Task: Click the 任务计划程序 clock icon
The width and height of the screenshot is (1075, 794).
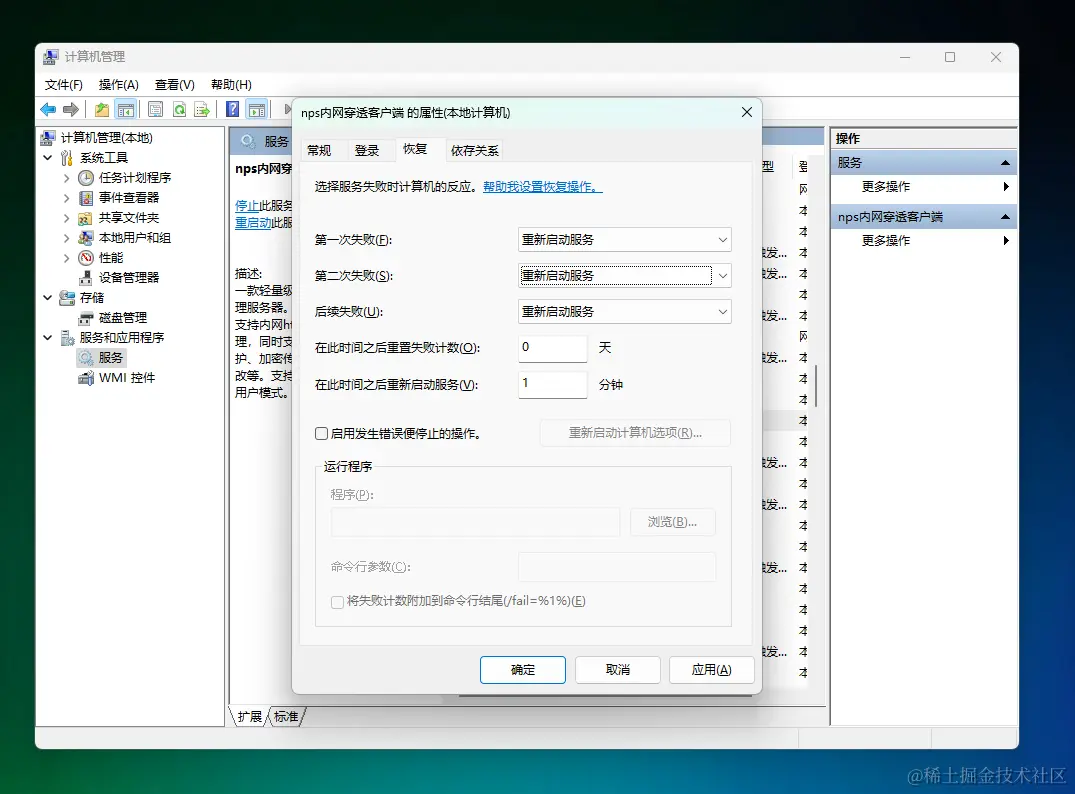Action: pos(86,178)
